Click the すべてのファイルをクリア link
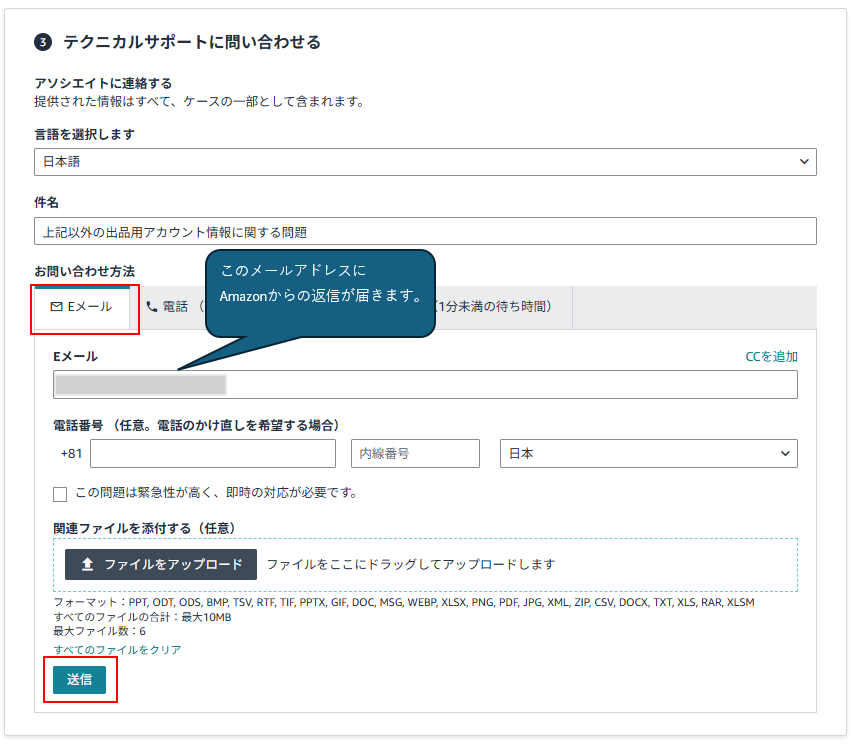The width and height of the screenshot is (854, 746). [x=118, y=650]
